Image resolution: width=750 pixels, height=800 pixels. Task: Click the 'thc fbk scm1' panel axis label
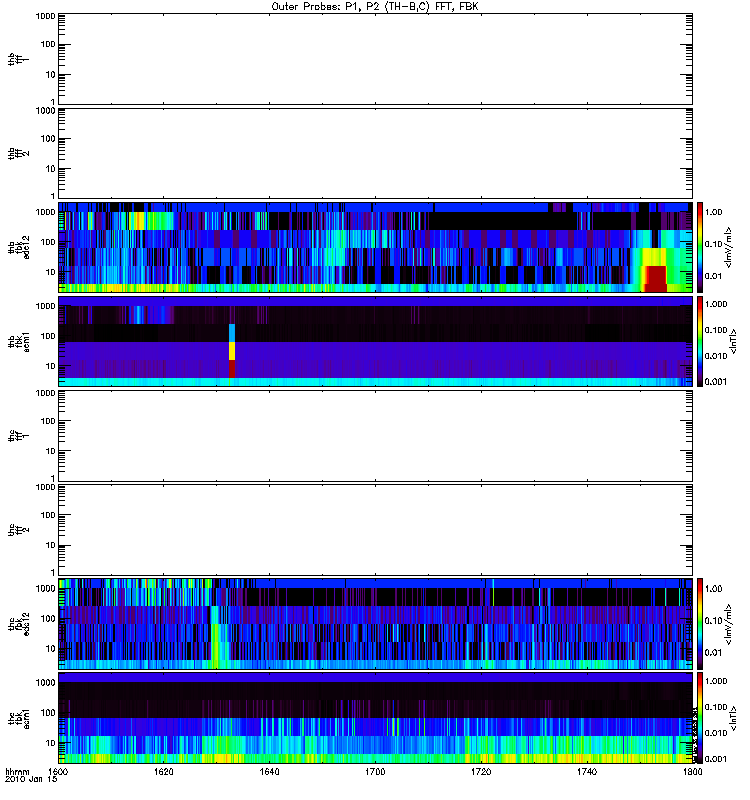pyautogui.click(x=18, y=718)
